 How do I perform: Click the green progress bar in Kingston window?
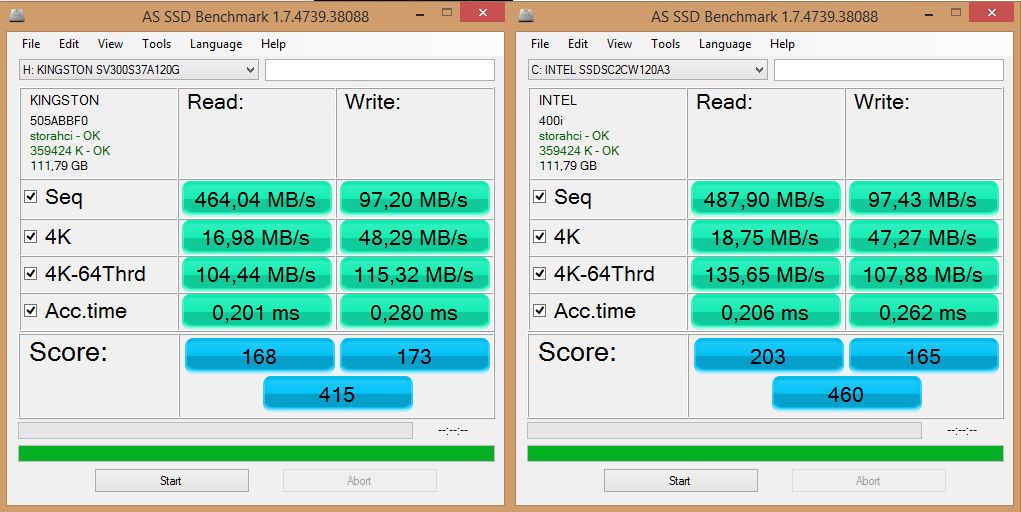click(257, 453)
